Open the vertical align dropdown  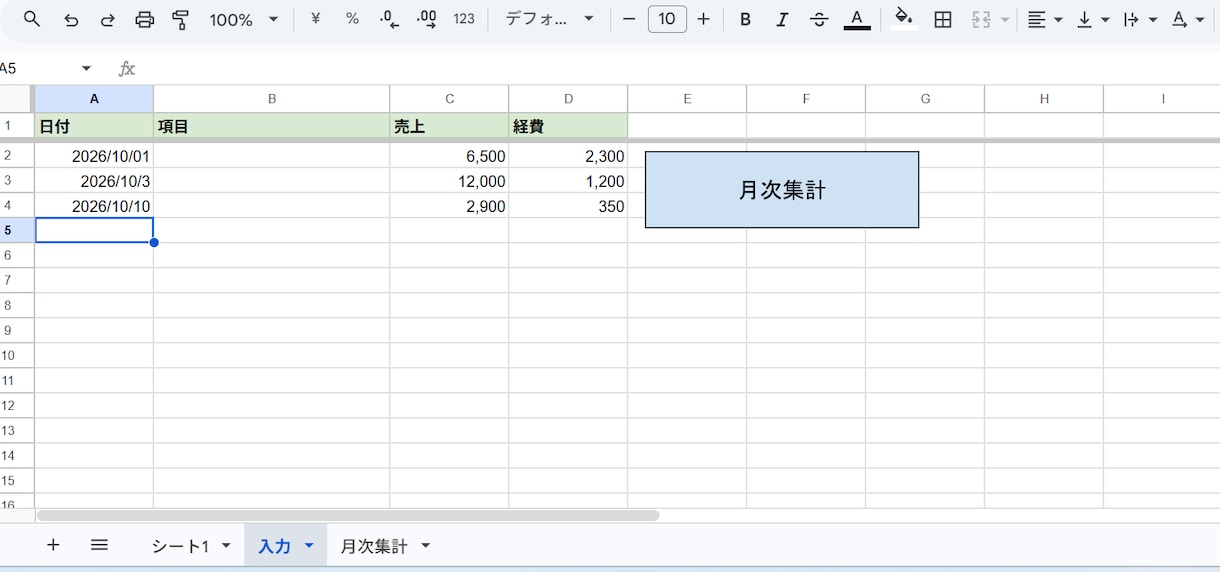[x=1093, y=19]
